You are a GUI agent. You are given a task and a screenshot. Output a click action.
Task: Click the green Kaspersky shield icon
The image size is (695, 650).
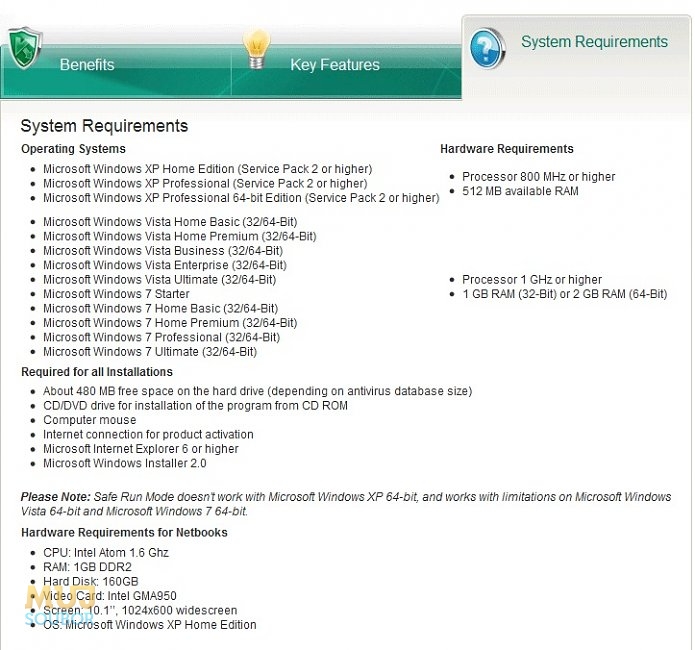tap(25, 48)
